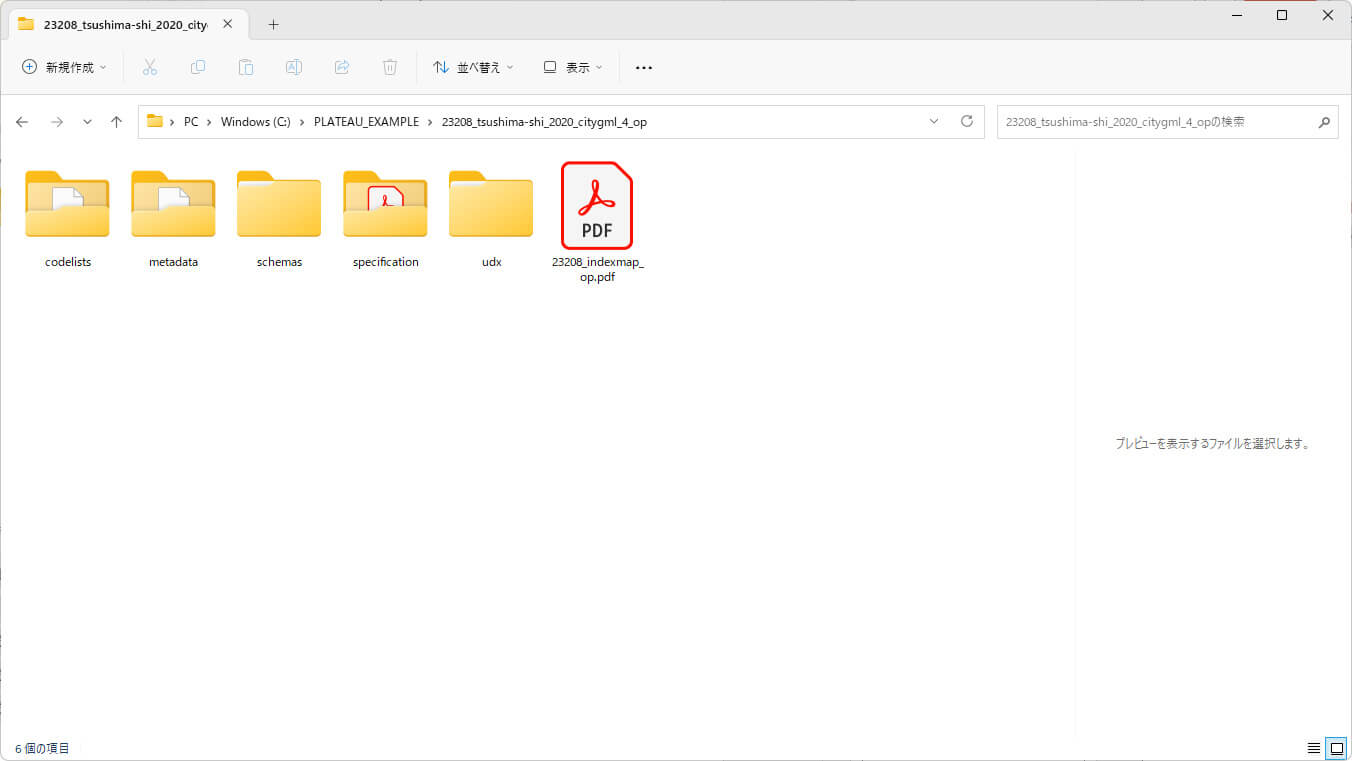Click the specification folder name label
The width and height of the screenshot is (1352, 761).
[386, 262]
